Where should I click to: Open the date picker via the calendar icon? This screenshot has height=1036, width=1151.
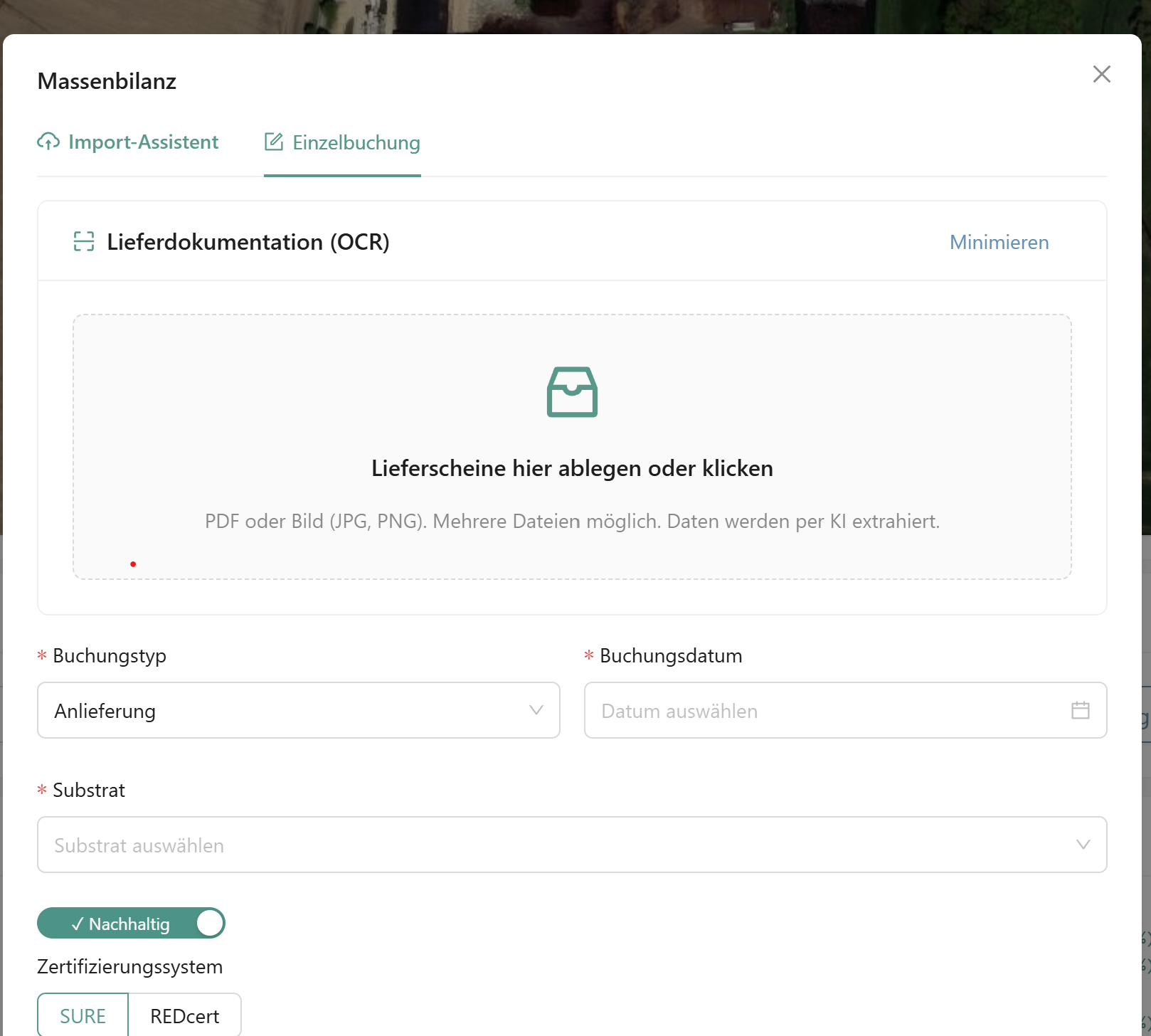click(1081, 710)
